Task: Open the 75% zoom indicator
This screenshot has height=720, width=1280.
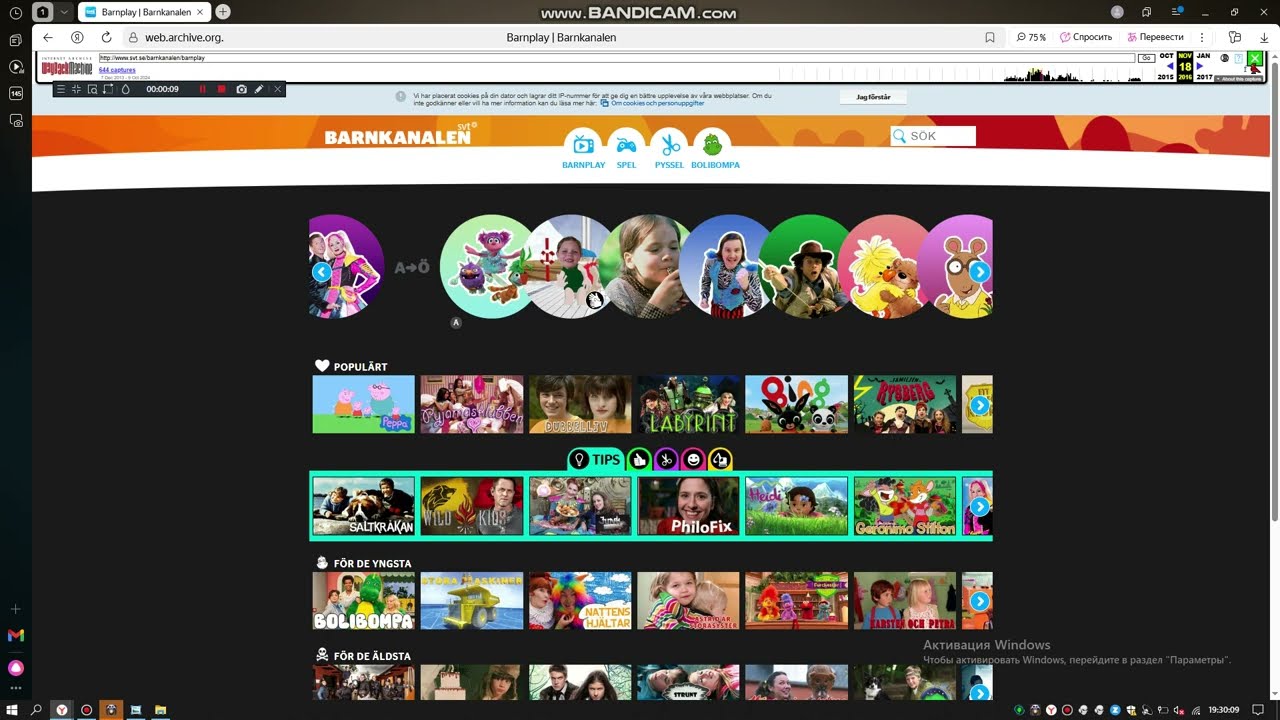Action: point(1031,37)
